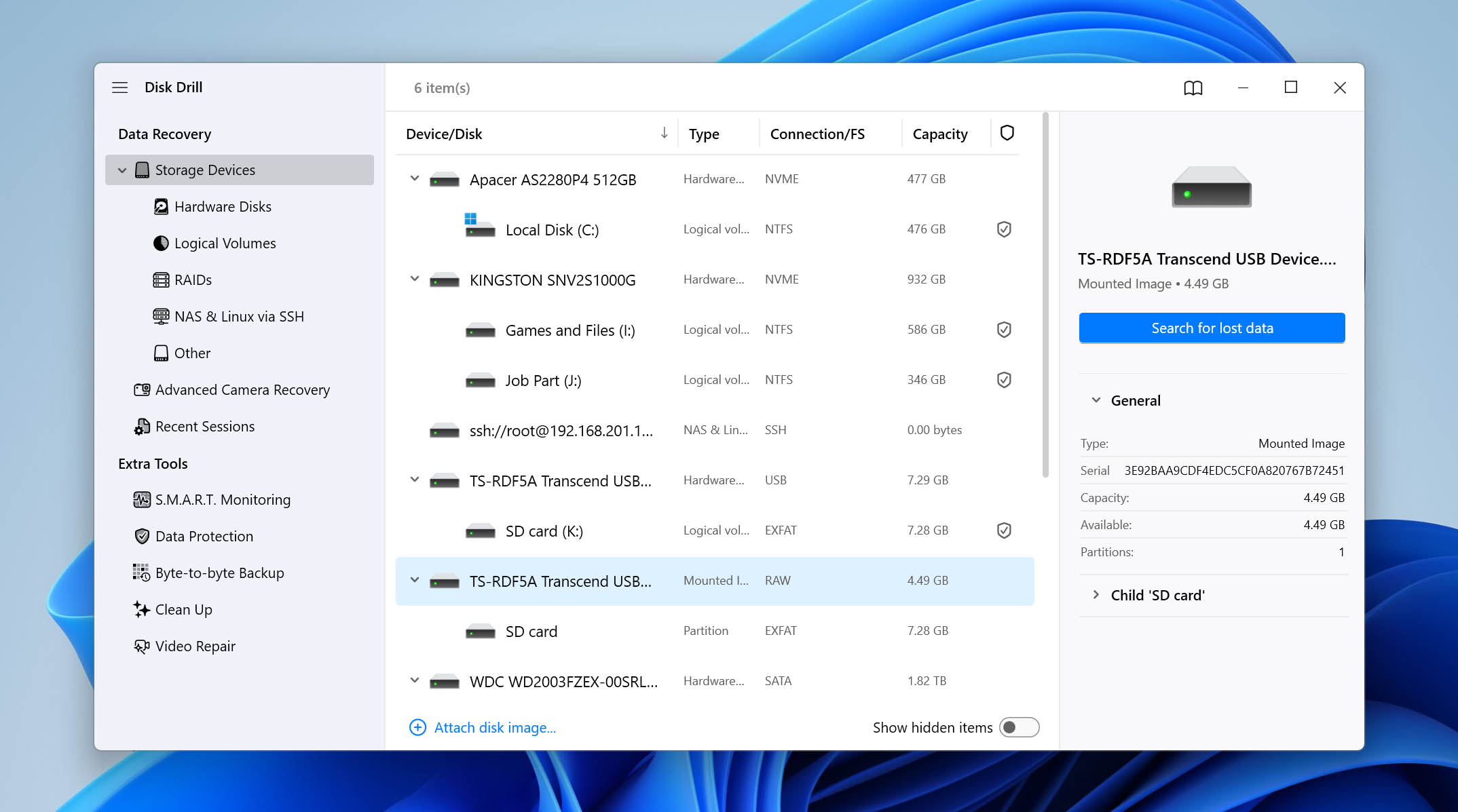
Task: Click the S.M.A.R.T. Monitoring icon
Action: click(x=142, y=500)
